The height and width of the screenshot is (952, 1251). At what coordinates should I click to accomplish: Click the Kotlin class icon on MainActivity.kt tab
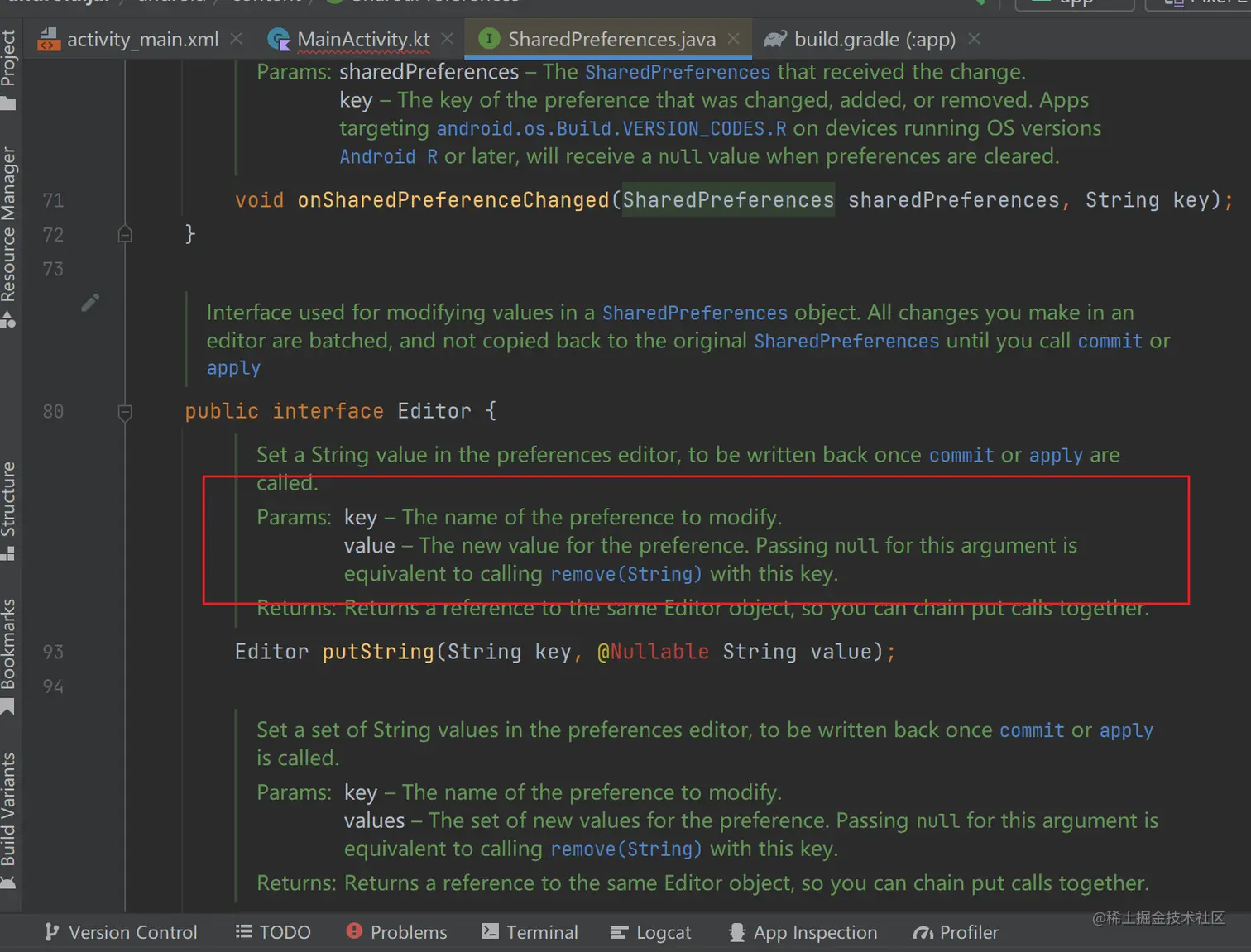point(279,39)
